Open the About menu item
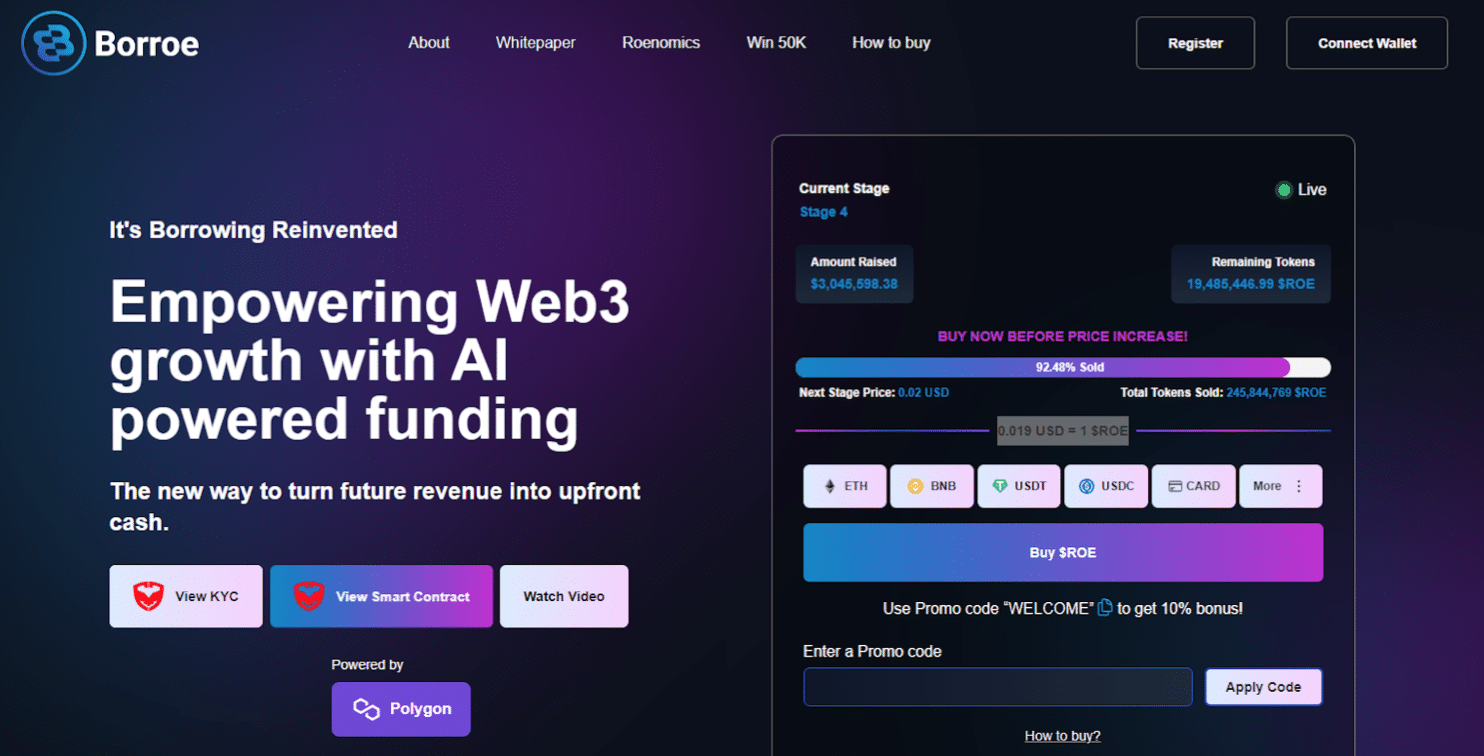Image resolution: width=1484 pixels, height=756 pixels. (x=429, y=43)
